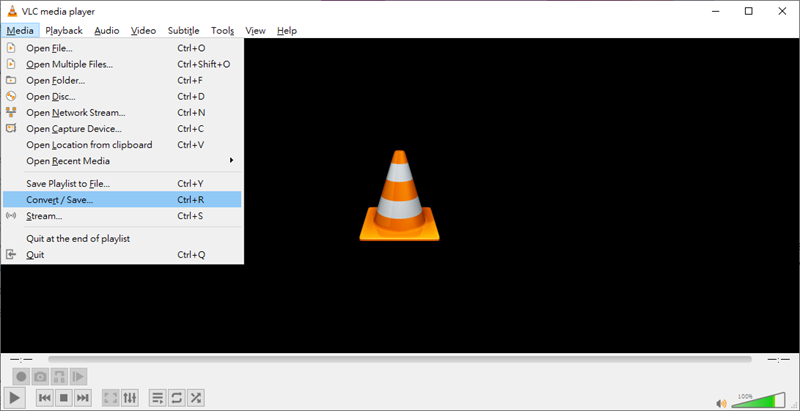Select Open Folder... menu entry
Image resolution: width=800 pixels, height=411 pixels.
pos(122,81)
